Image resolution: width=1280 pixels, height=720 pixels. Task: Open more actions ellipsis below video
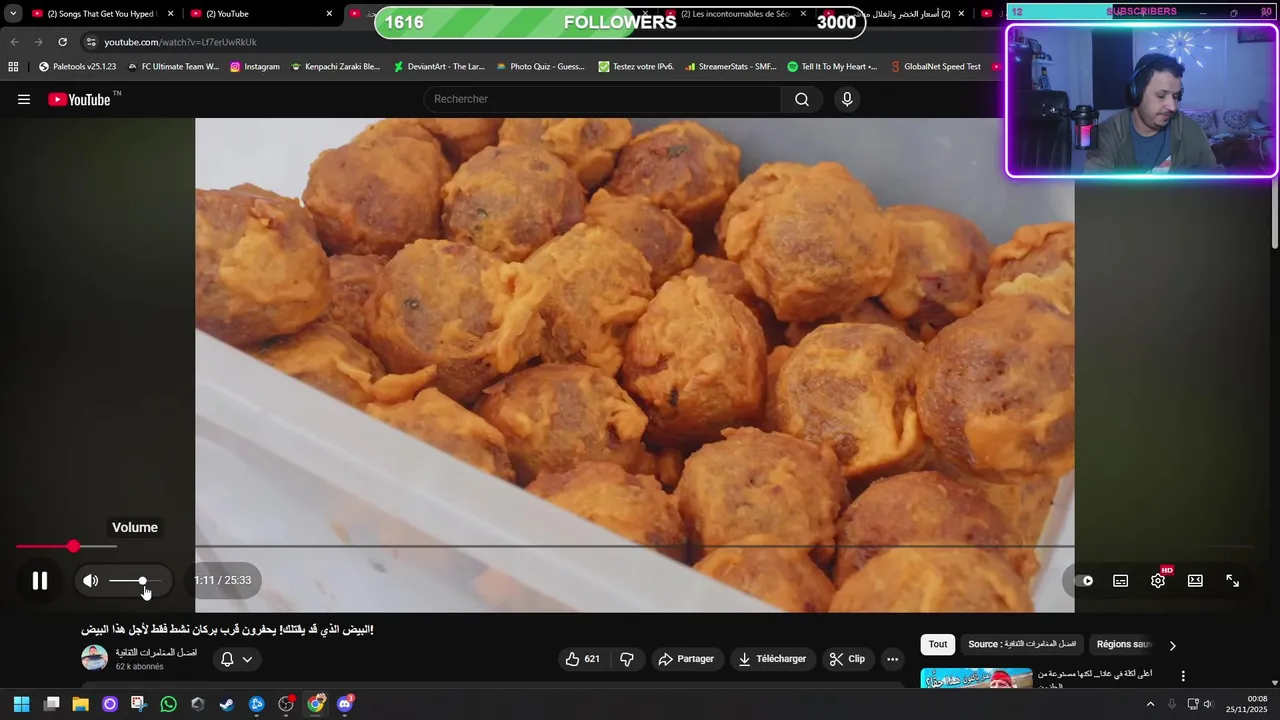(892, 659)
